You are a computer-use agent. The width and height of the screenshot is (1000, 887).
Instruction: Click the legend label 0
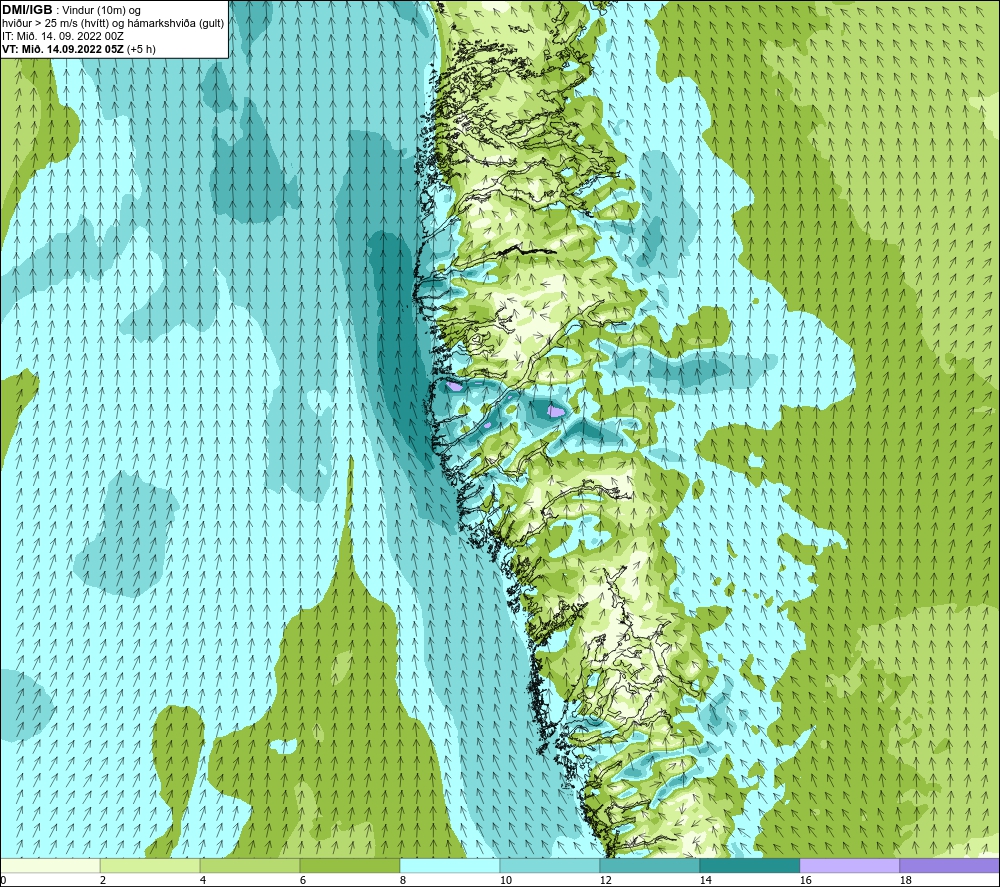(3, 881)
